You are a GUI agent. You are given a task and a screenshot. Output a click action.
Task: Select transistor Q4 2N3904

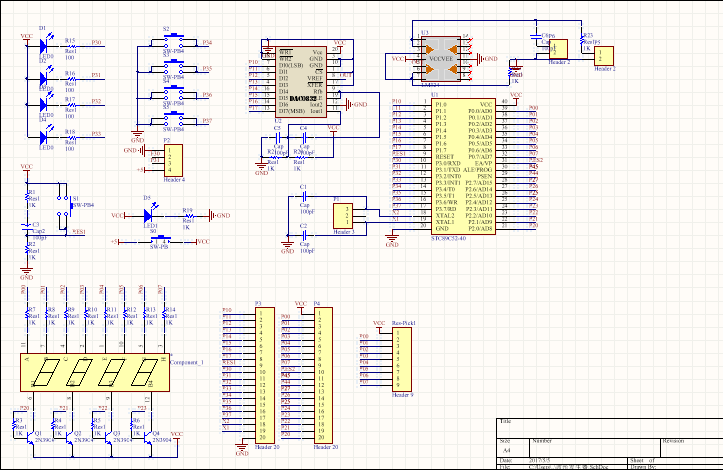(148, 437)
